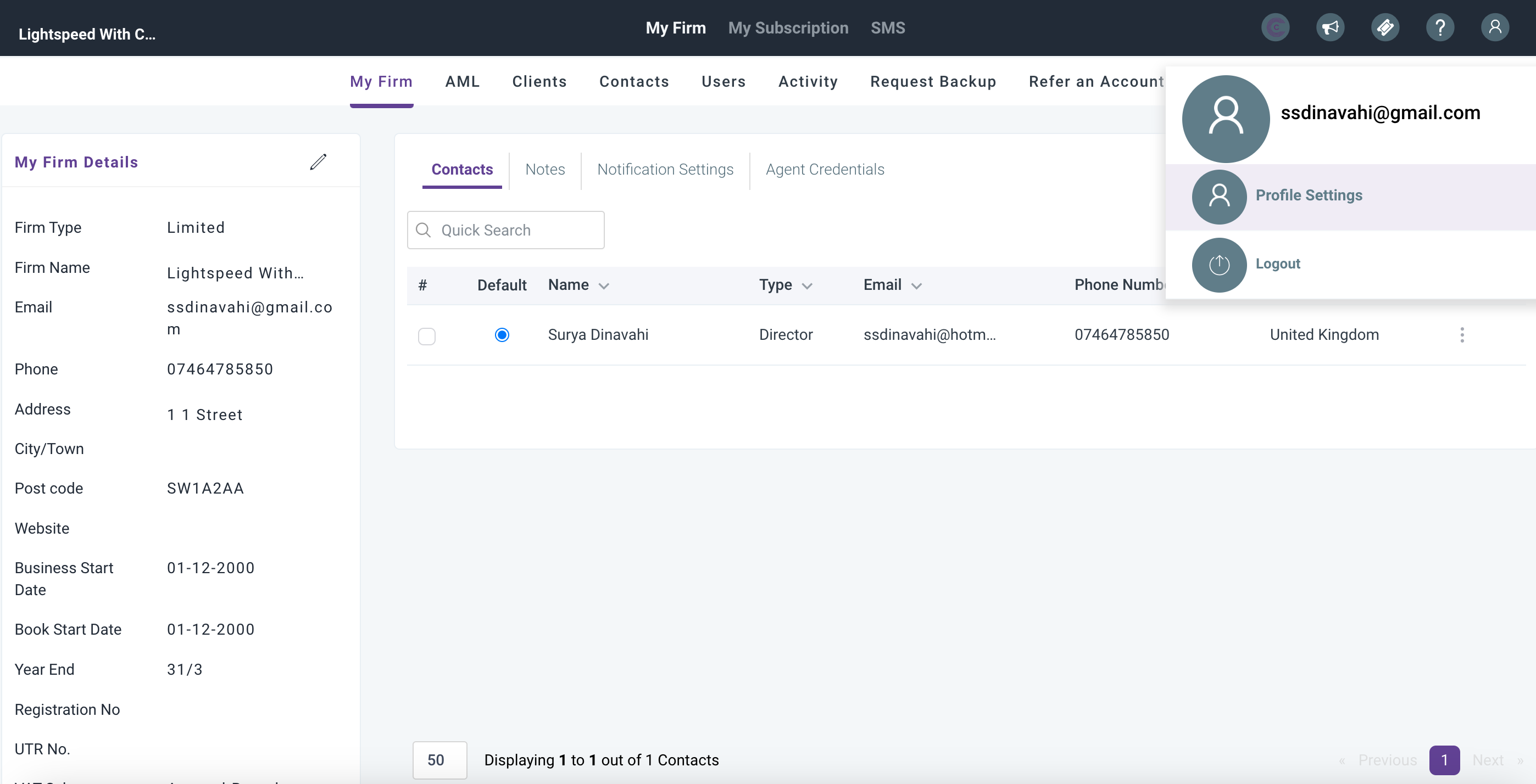Click the help question mark icon
Image resolution: width=1536 pixels, height=784 pixels.
(1439, 27)
